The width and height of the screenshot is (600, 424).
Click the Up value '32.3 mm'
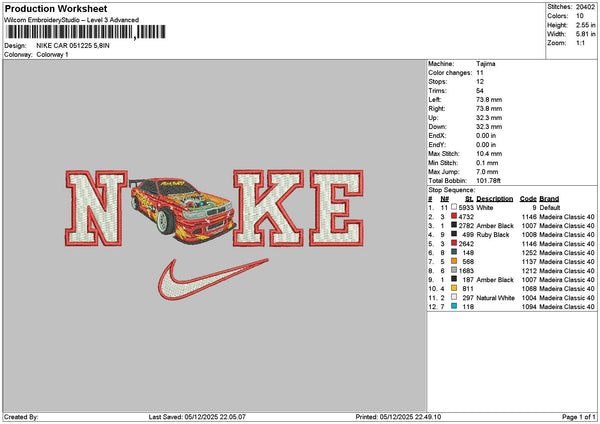click(489, 117)
